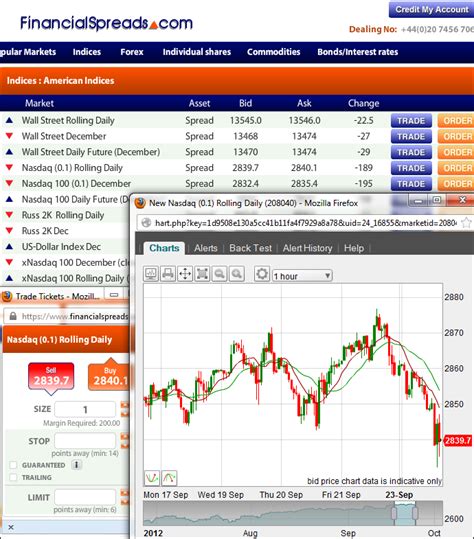Click down arrow beside Russ 2K Rolling Daily
Image resolution: width=474 pixels, height=539 pixels.
coord(9,215)
